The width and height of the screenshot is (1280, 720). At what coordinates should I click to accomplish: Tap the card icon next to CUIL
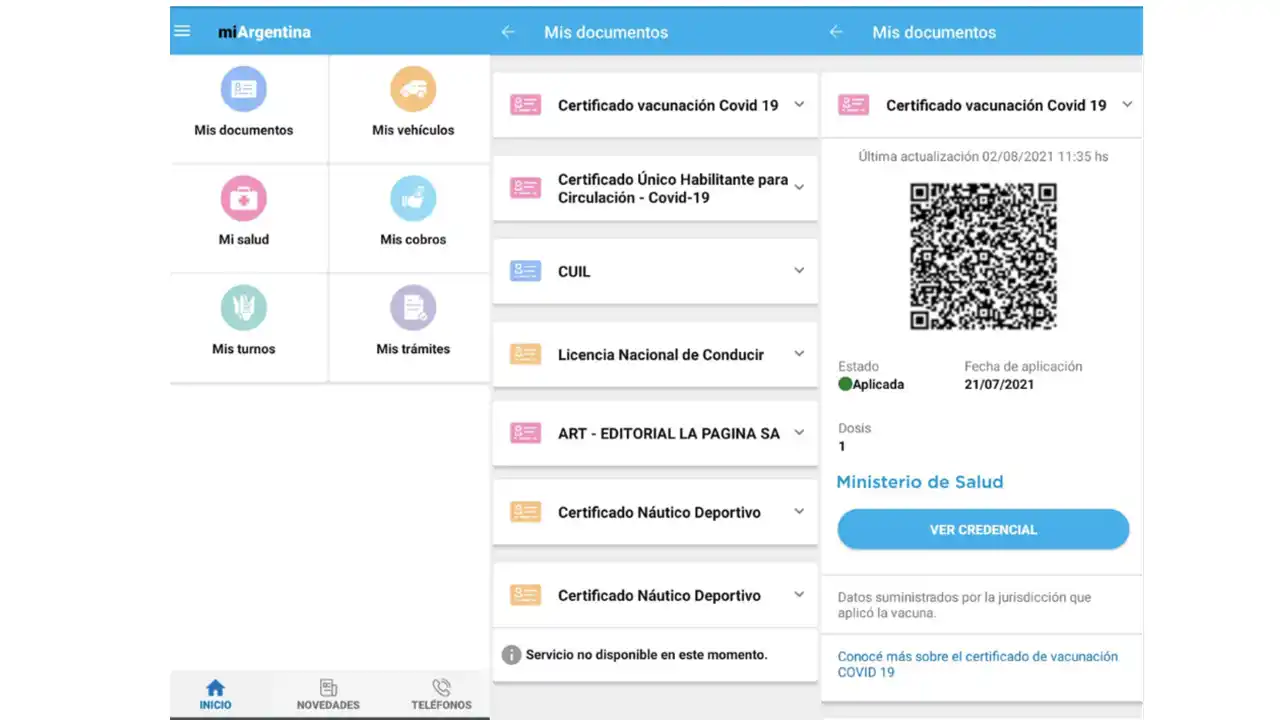coord(525,270)
